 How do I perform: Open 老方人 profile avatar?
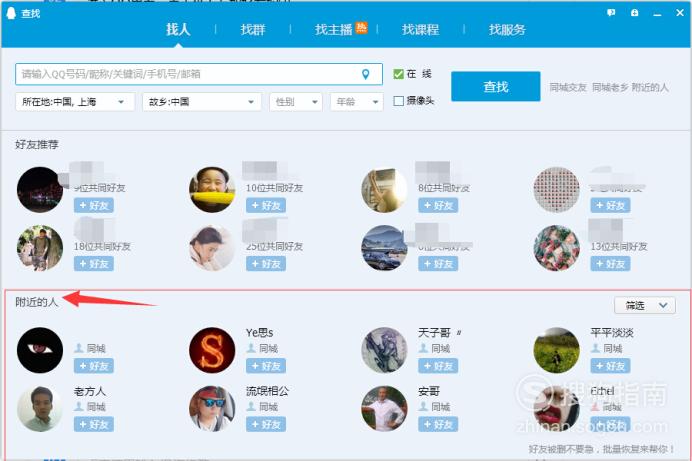[x=40, y=409]
